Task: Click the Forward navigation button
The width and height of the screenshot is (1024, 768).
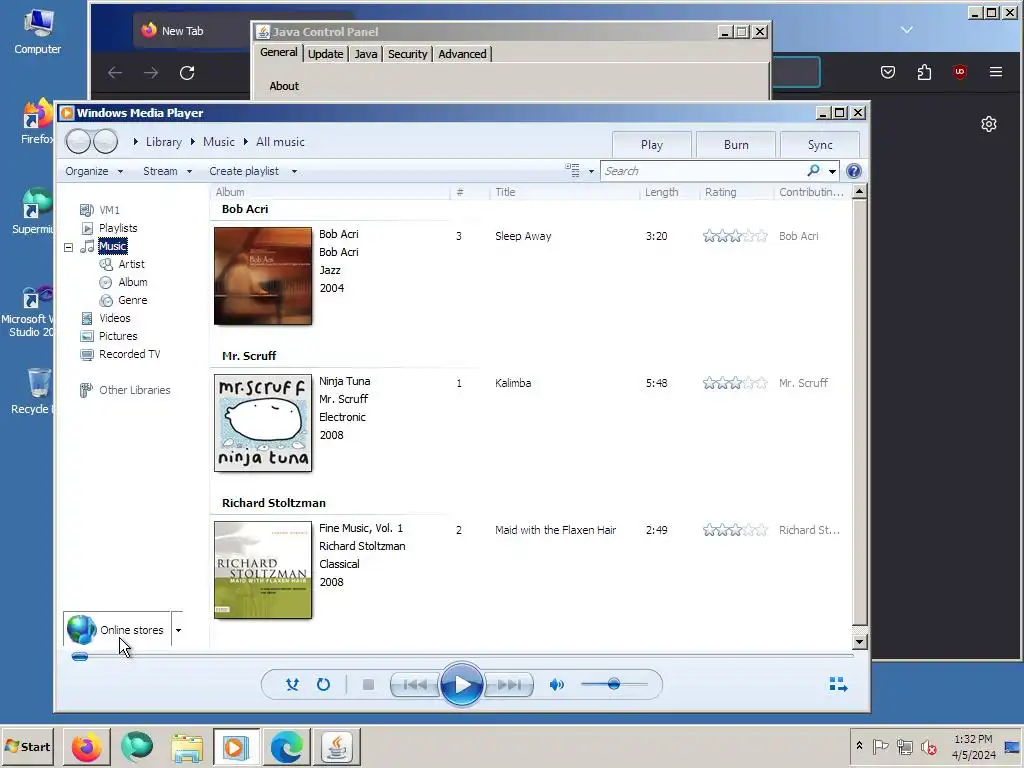Action: 106,142
